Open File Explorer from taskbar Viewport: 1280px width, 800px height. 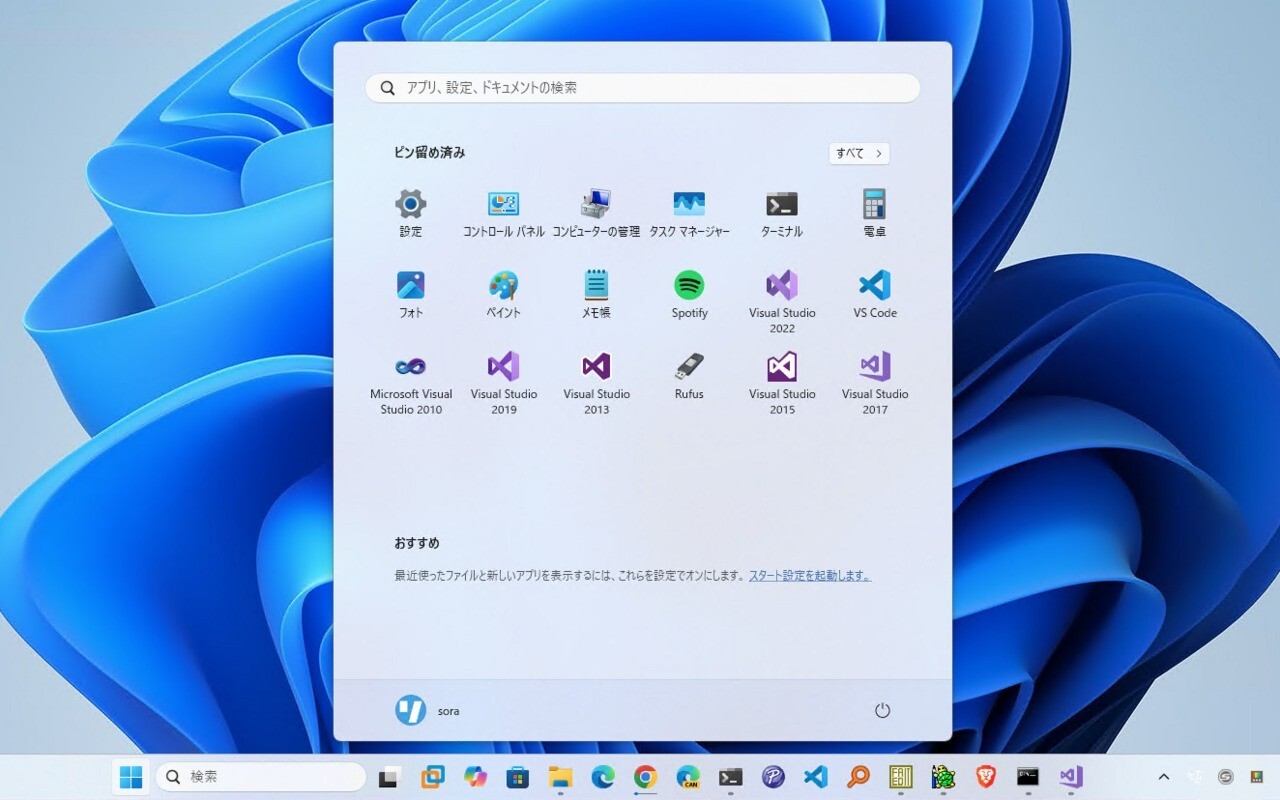(560, 777)
